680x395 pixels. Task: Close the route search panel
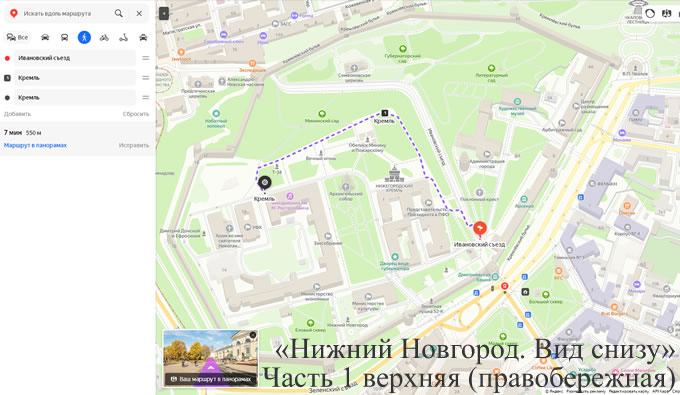139,13
